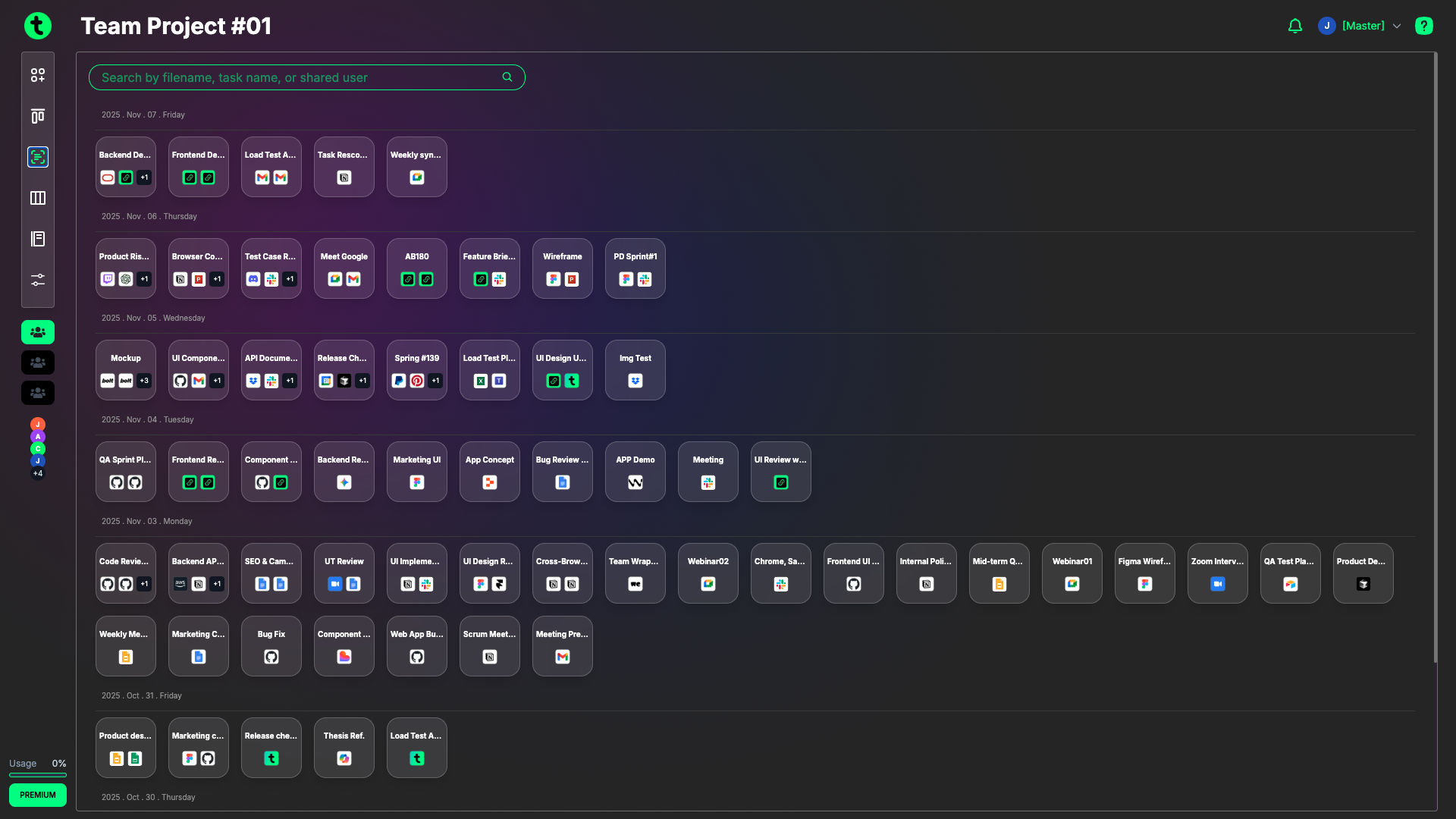Click the PREMIUM button
1456x819 pixels.
click(x=37, y=795)
